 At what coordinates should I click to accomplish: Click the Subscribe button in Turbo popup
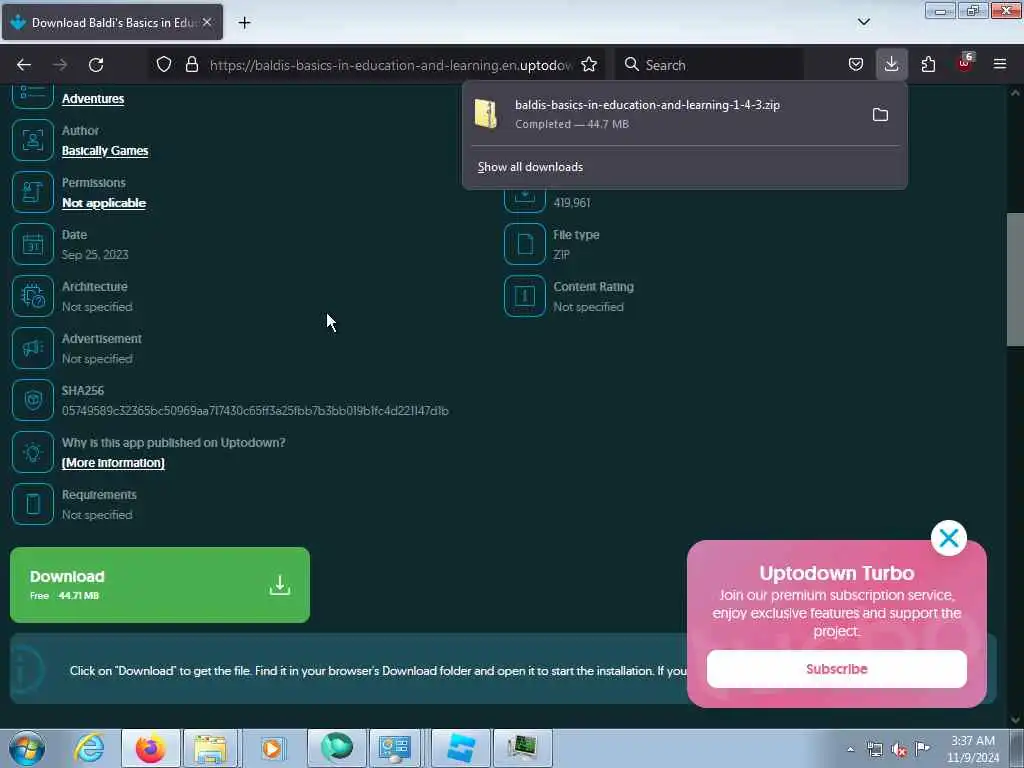[837, 669]
